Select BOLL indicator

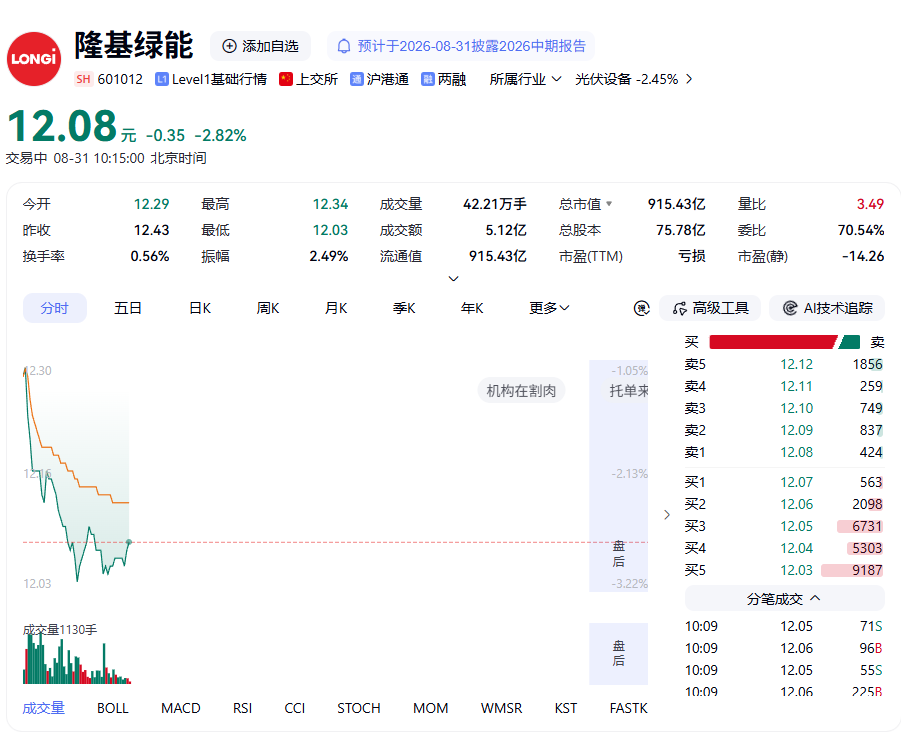[113, 709]
